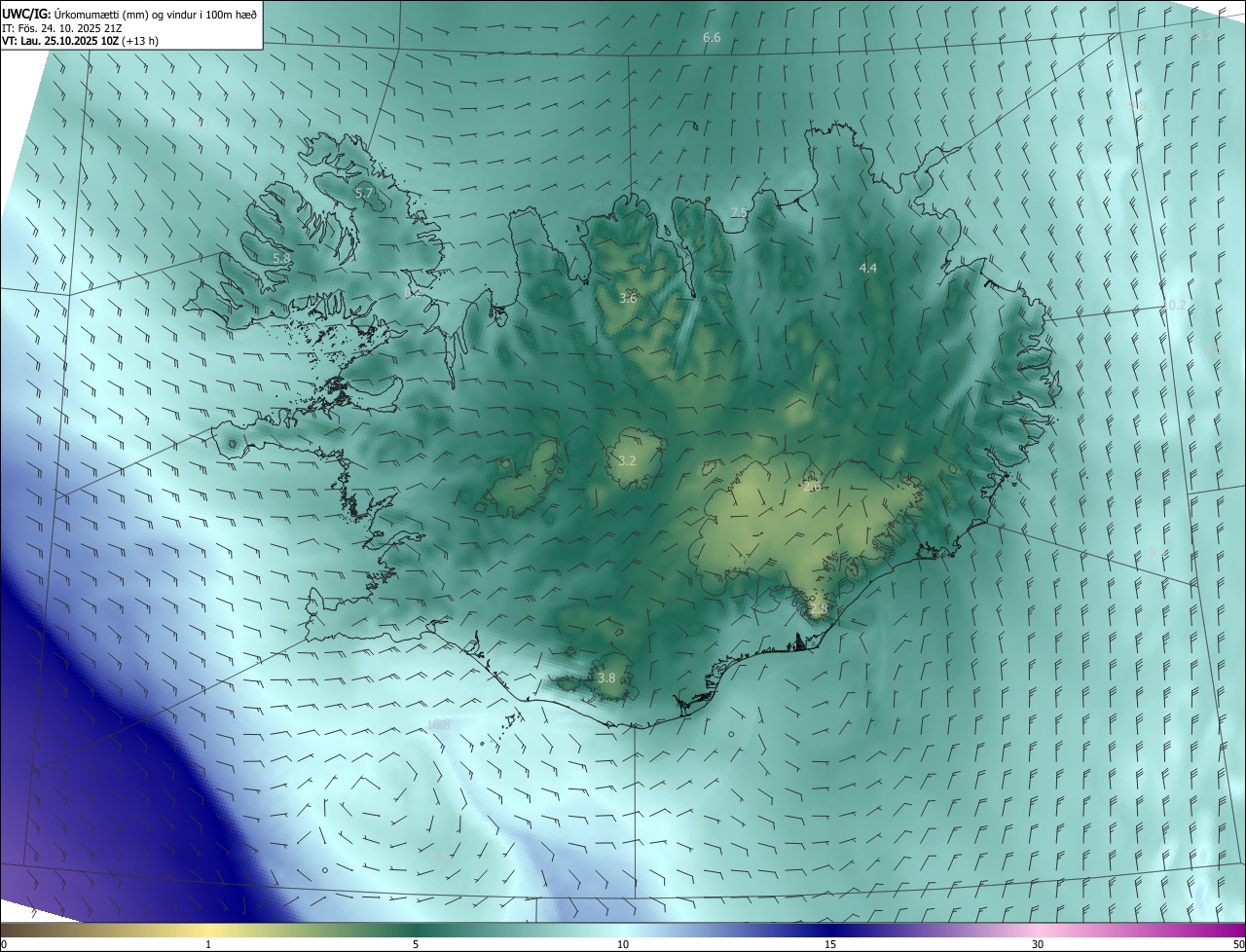The width and height of the screenshot is (1246, 952).
Task: Click the 6.6 value north of Iceland
Action: [x=712, y=38]
